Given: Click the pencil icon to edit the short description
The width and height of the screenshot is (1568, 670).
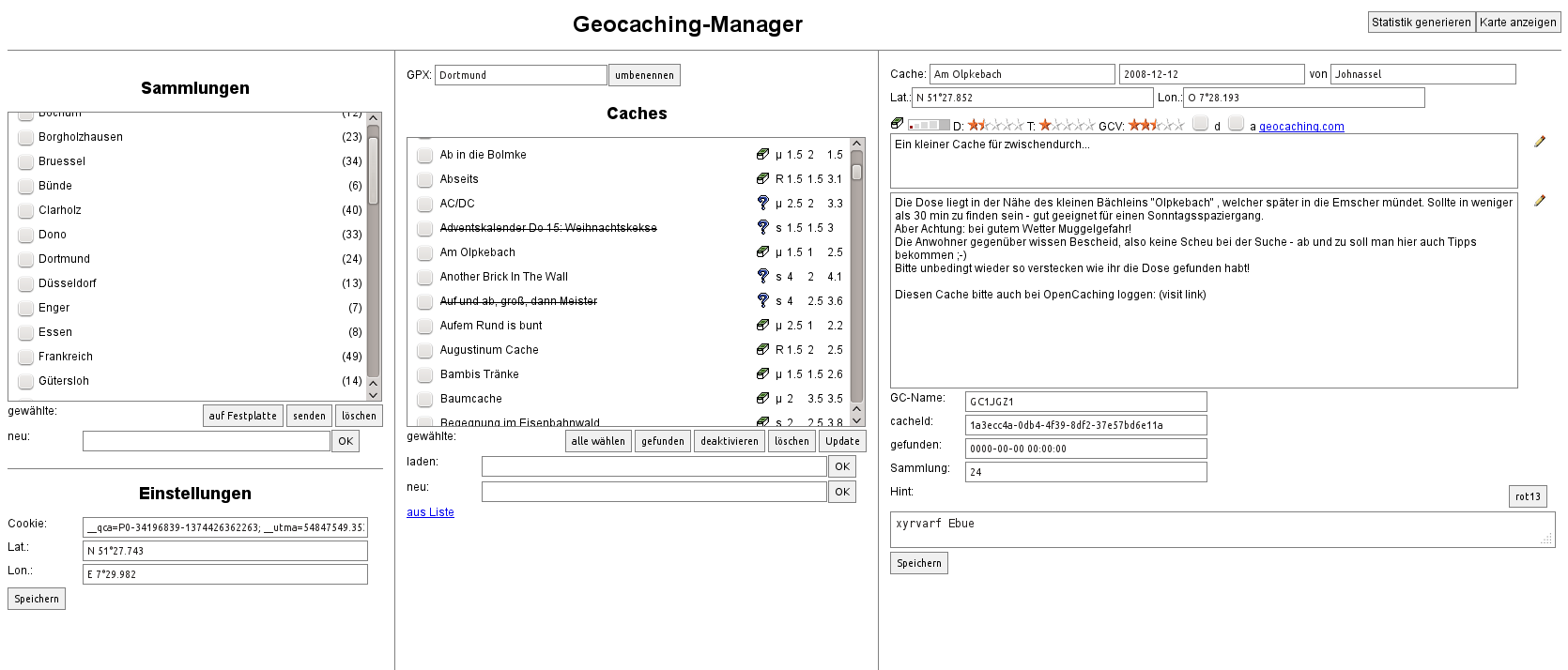Looking at the screenshot, I should [1540, 142].
